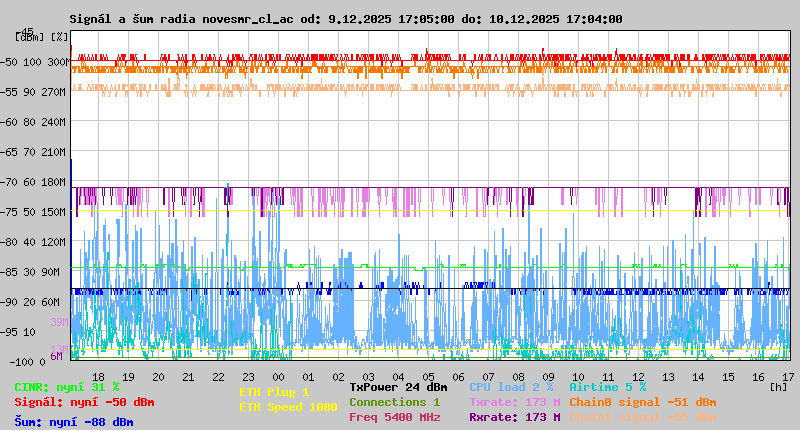Select the CPU load 2 % legend entry
Viewport: 800px width, 430px height.
[x=511, y=387]
